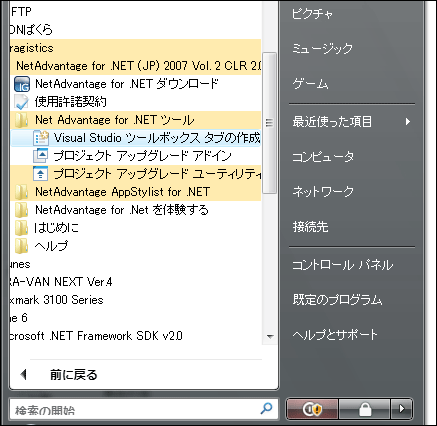
Task: Click the programs list scrollbar thumb
Action: [x=269, y=123]
